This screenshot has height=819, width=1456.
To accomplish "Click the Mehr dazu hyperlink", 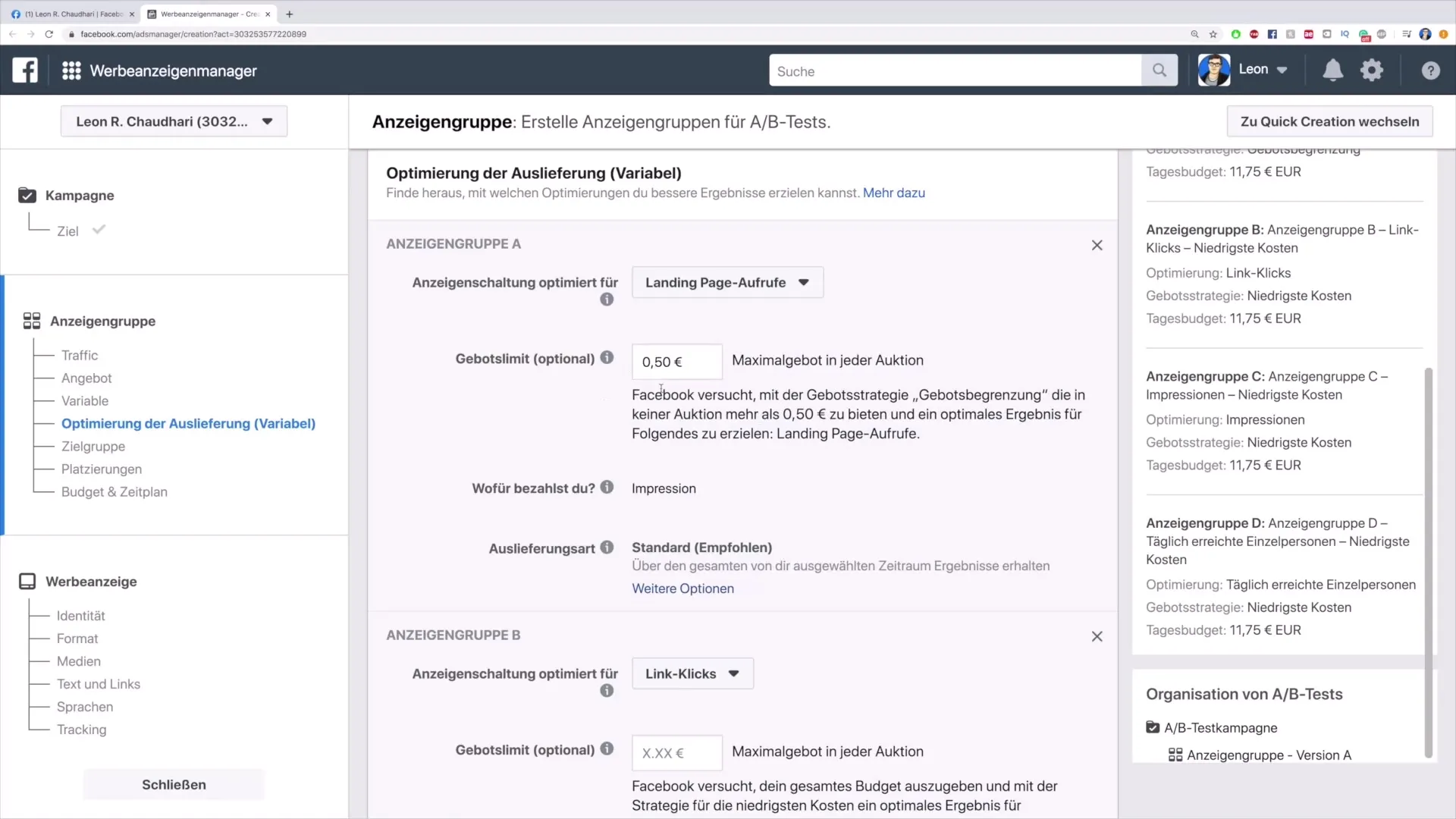I will coord(894,193).
